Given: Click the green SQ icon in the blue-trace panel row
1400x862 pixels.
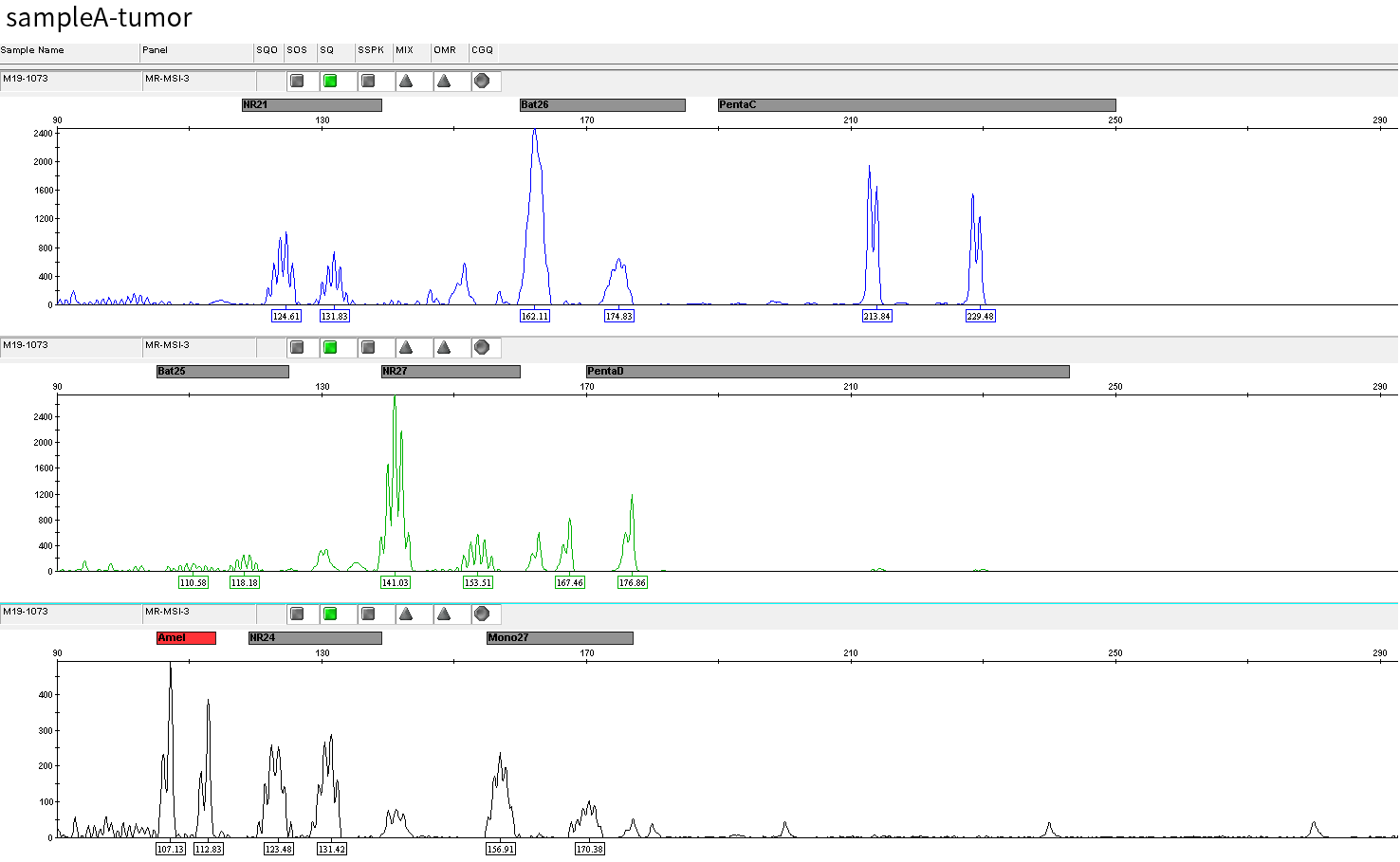Looking at the screenshot, I should 330,82.
